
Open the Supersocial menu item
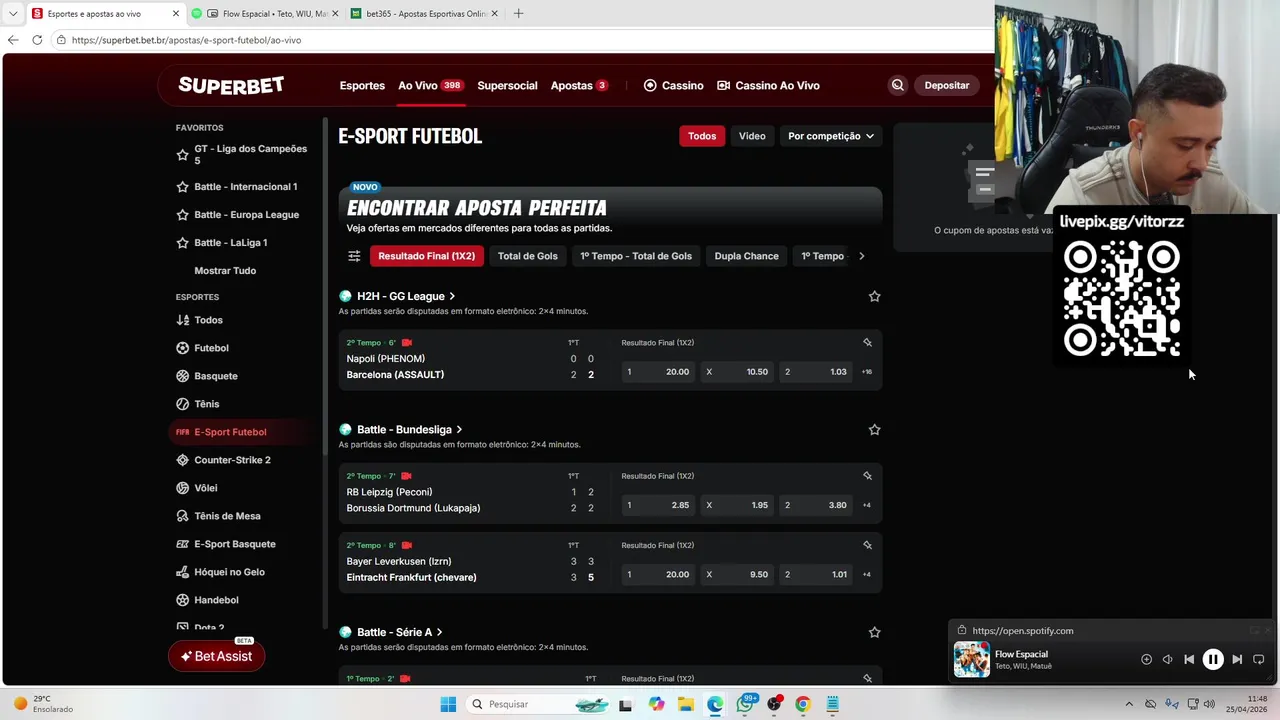point(507,85)
